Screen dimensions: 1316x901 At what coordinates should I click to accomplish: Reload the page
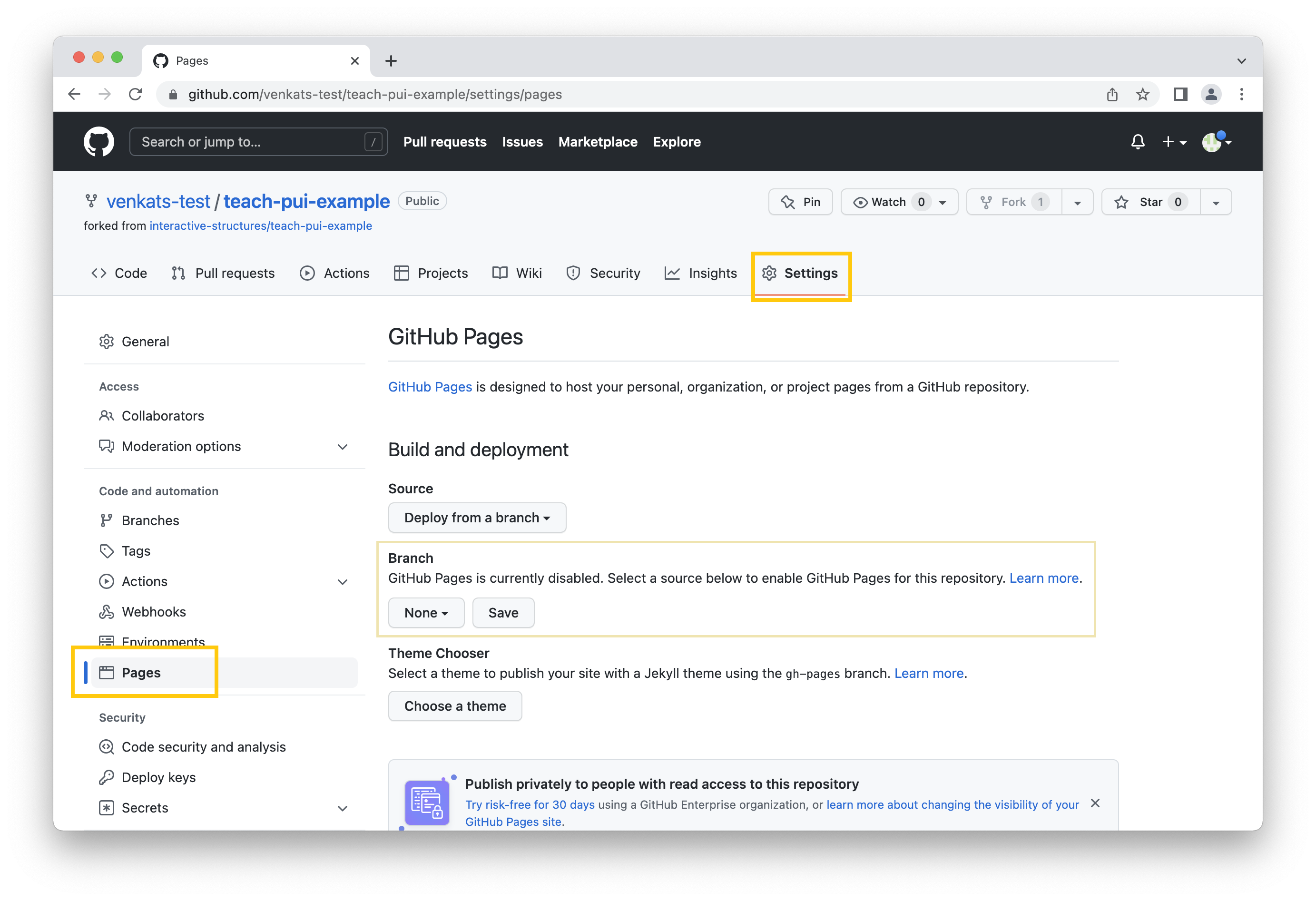click(135, 94)
